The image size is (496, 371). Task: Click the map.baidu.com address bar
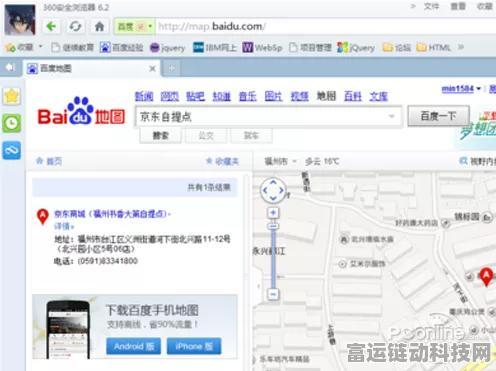[x=325, y=26]
